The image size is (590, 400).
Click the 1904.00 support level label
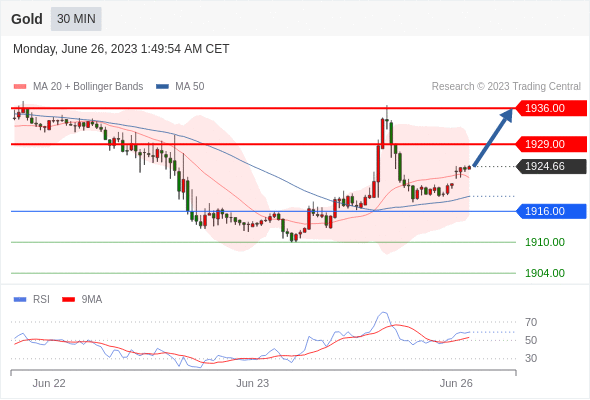(545, 273)
